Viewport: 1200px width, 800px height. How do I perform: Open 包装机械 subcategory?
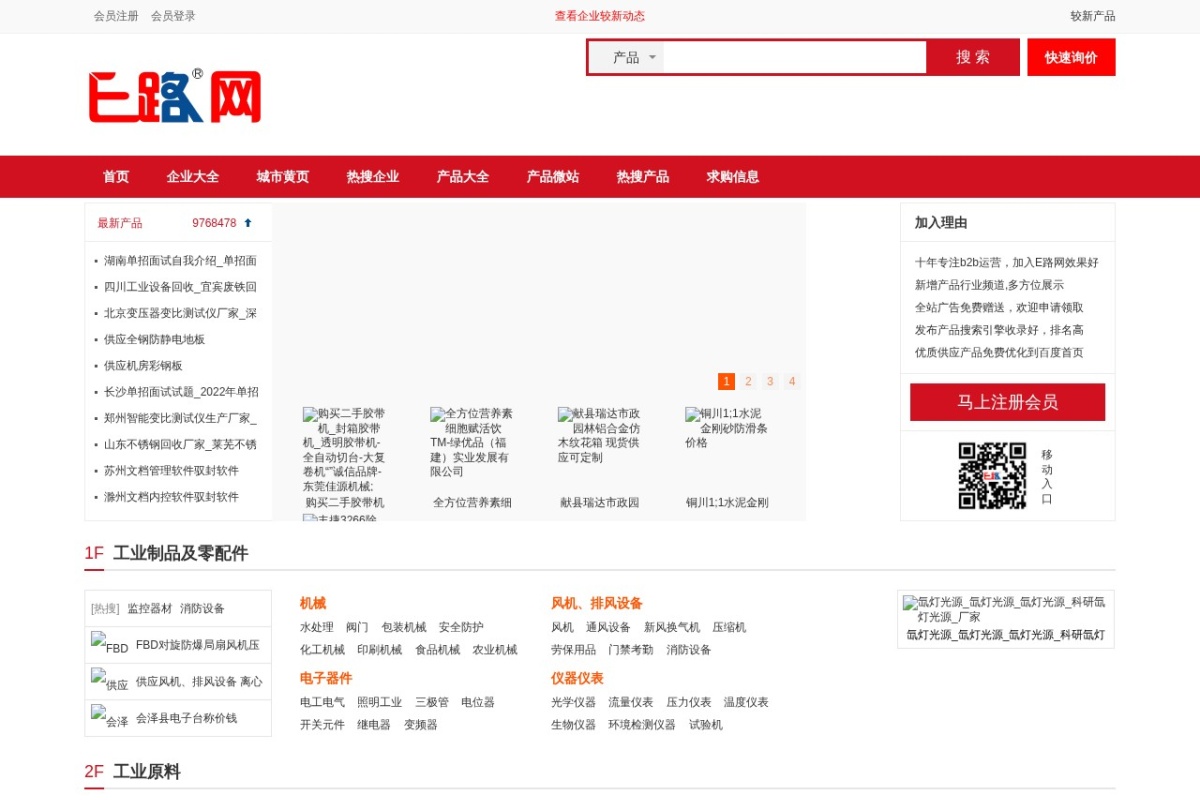click(403, 628)
